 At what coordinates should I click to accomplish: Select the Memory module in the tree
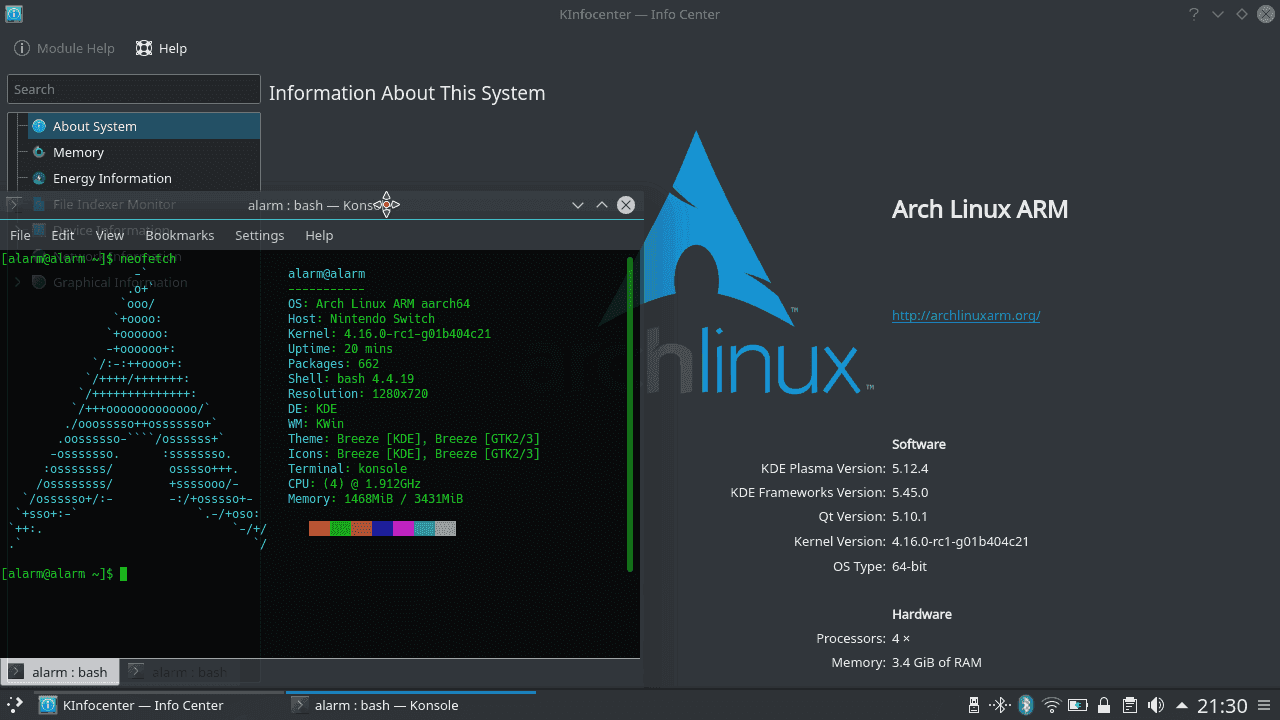coord(144,152)
